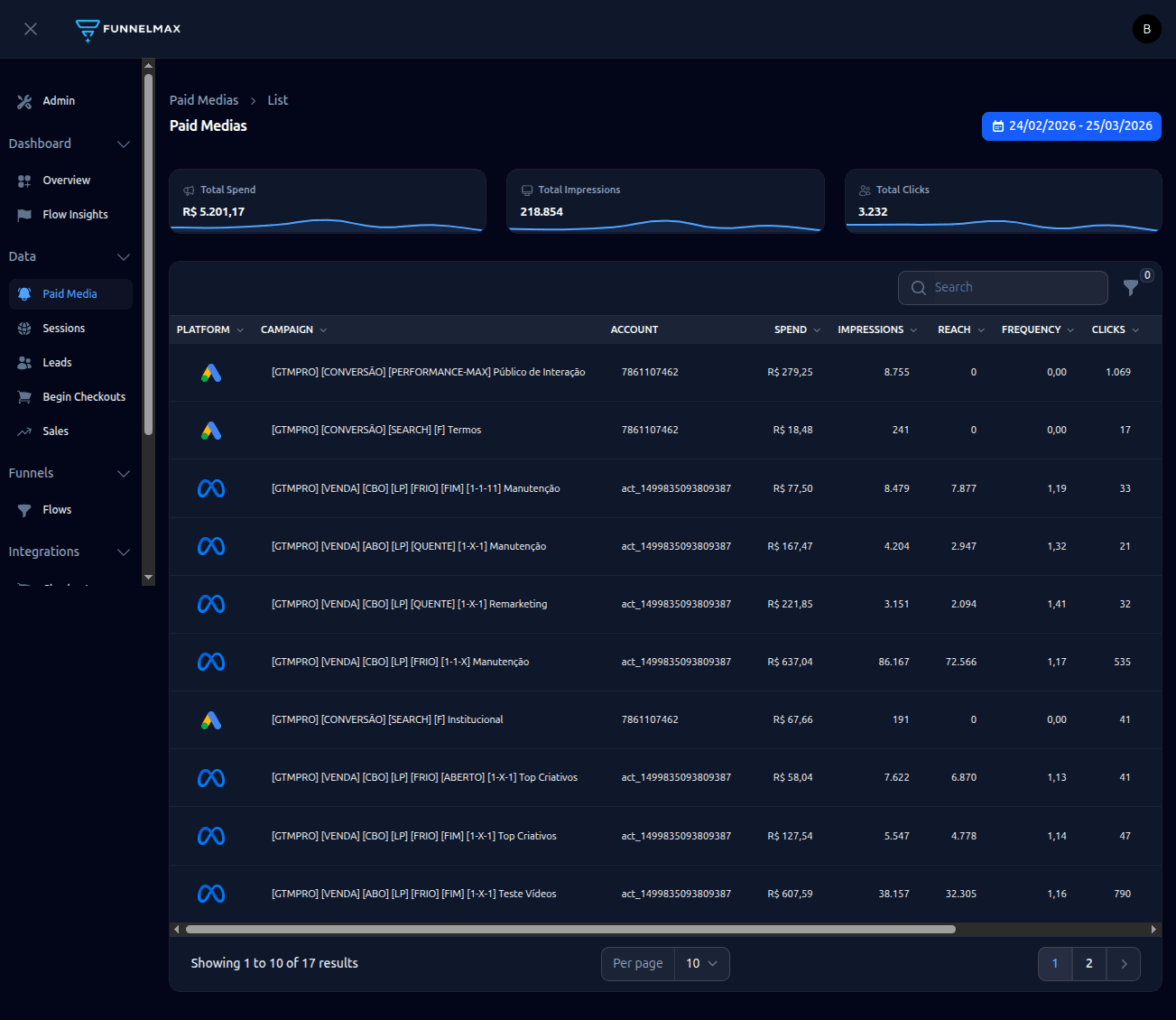Collapse the Dashboard sidebar section
1176x1020 pixels.
(x=124, y=144)
